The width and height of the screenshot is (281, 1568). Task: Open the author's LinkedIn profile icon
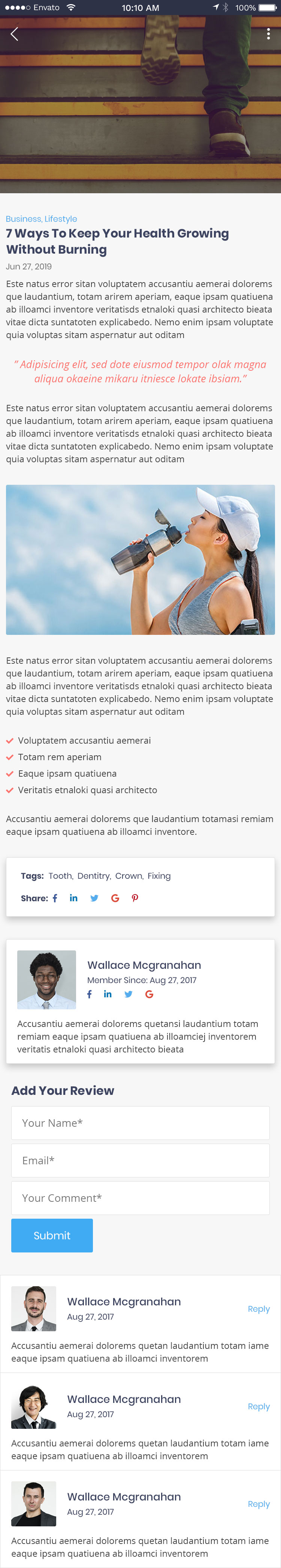coord(108,994)
